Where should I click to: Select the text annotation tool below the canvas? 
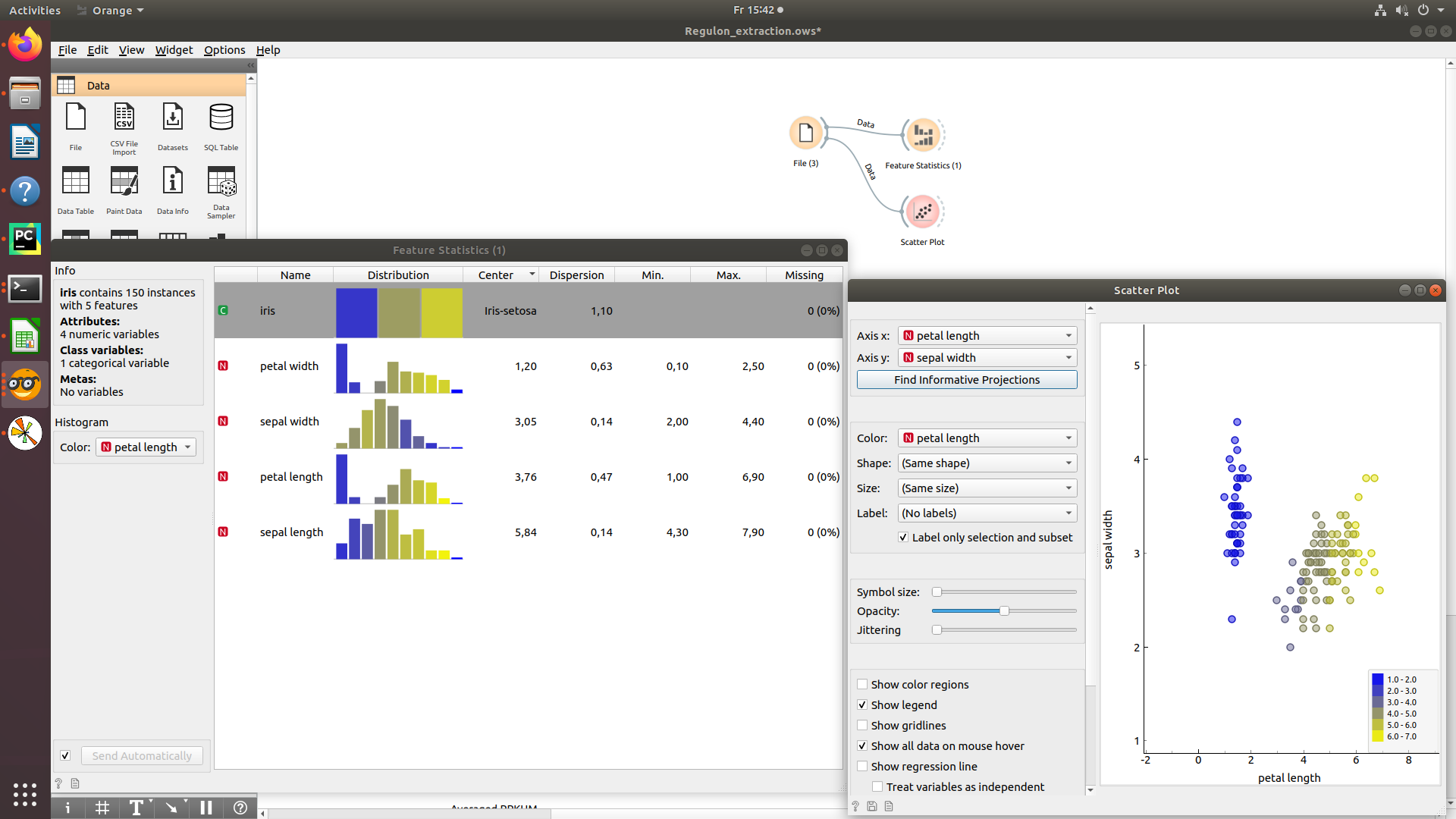[136, 808]
